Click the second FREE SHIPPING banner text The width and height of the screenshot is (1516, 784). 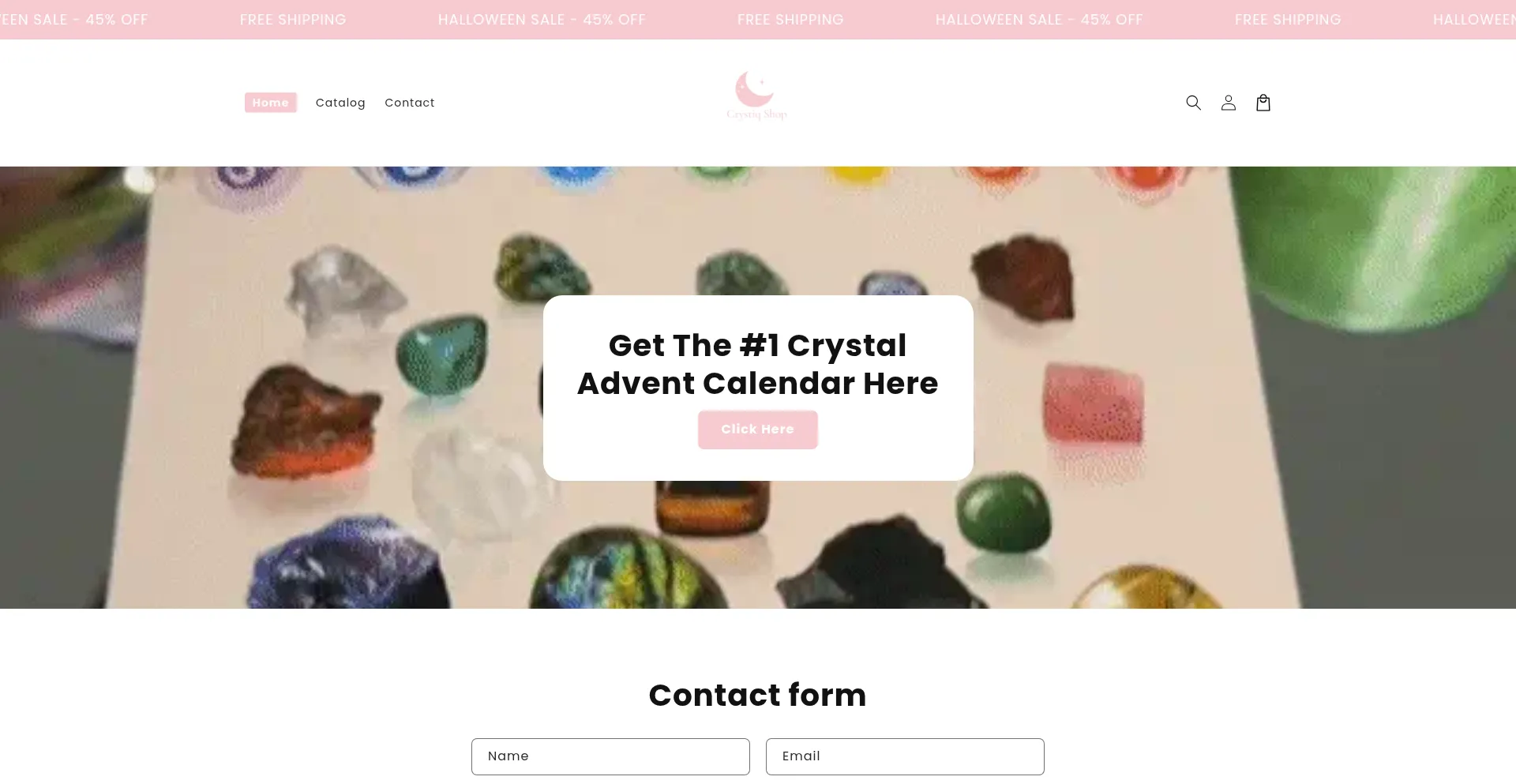pyautogui.click(x=790, y=20)
